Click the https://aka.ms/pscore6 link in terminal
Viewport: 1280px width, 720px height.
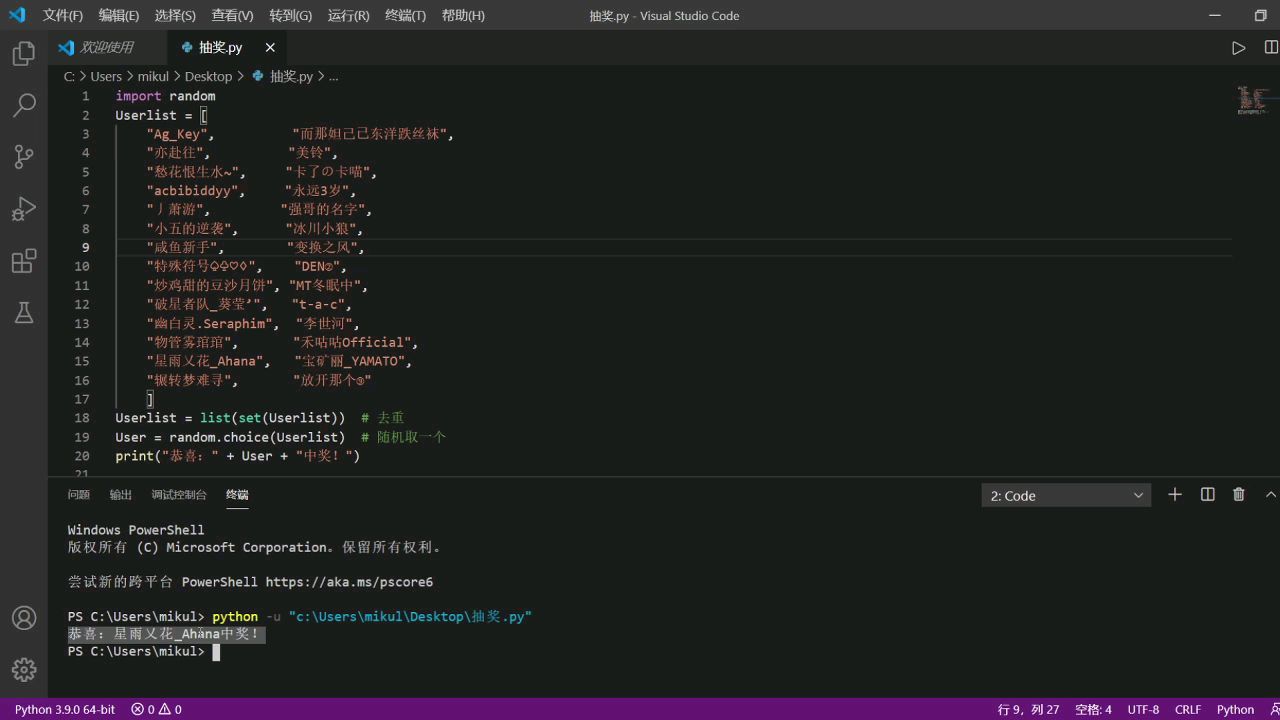coord(349,582)
